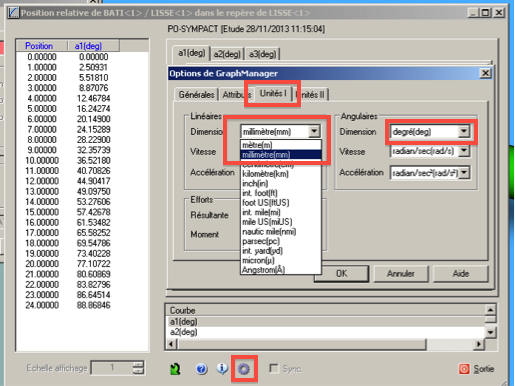Click the Aide button

[461, 274]
